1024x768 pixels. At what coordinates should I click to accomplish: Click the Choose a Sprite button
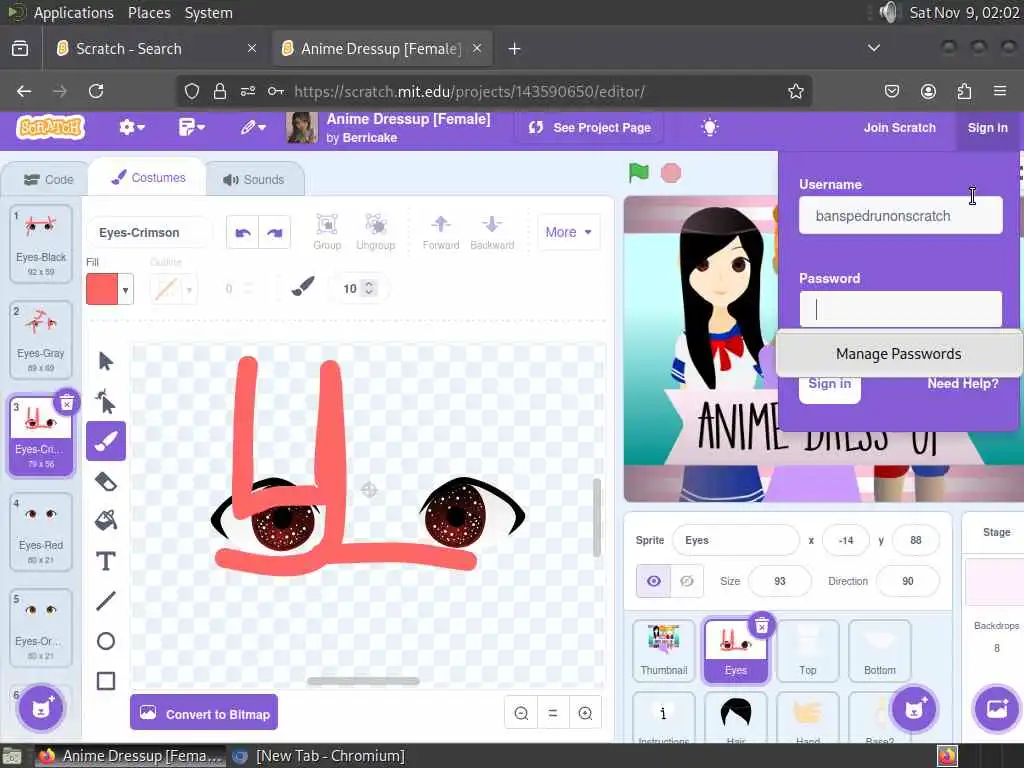tap(914, 709)
